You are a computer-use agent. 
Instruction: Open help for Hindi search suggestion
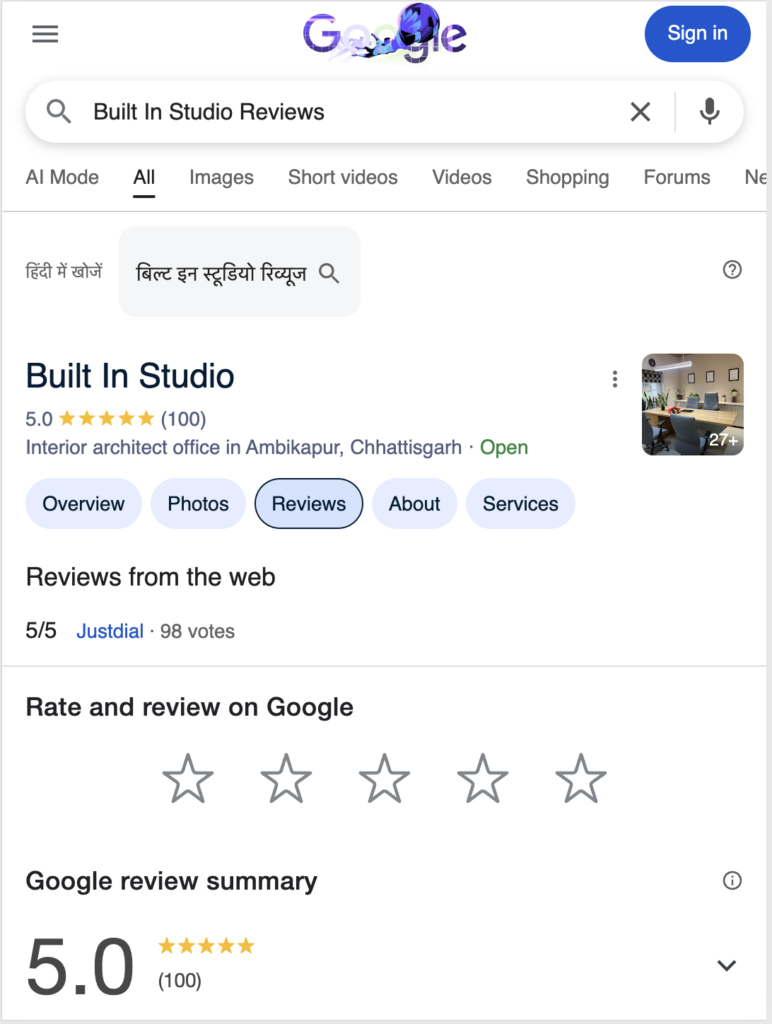click(x=732, y=270)
